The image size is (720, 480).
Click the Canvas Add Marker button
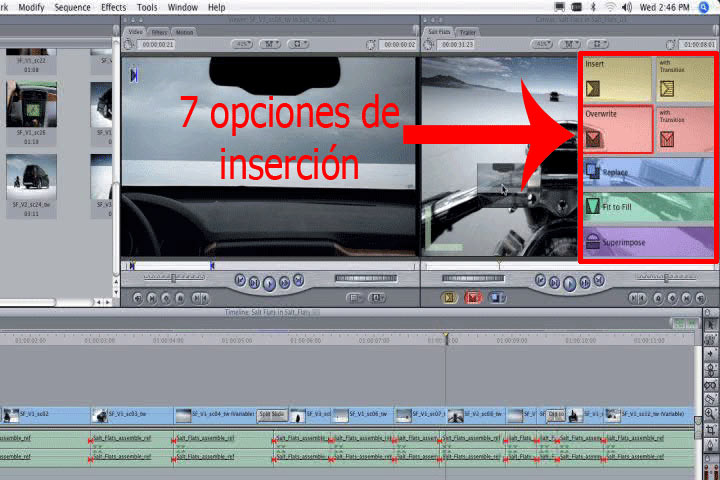coord(658,299)
